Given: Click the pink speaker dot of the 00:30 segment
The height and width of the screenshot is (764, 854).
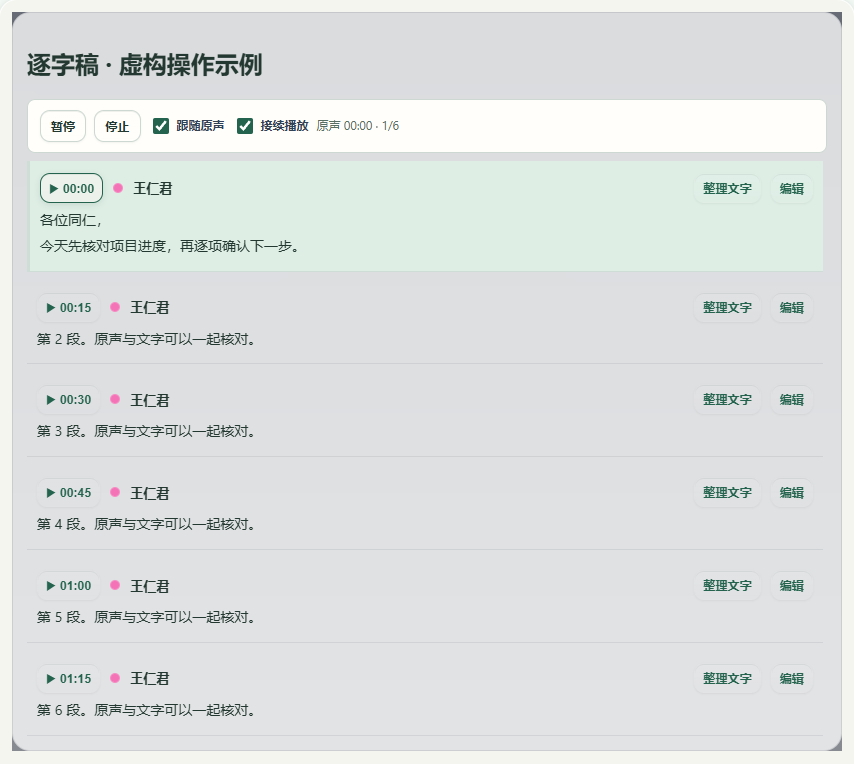Looking at the screenshot, I should (115, 399).
